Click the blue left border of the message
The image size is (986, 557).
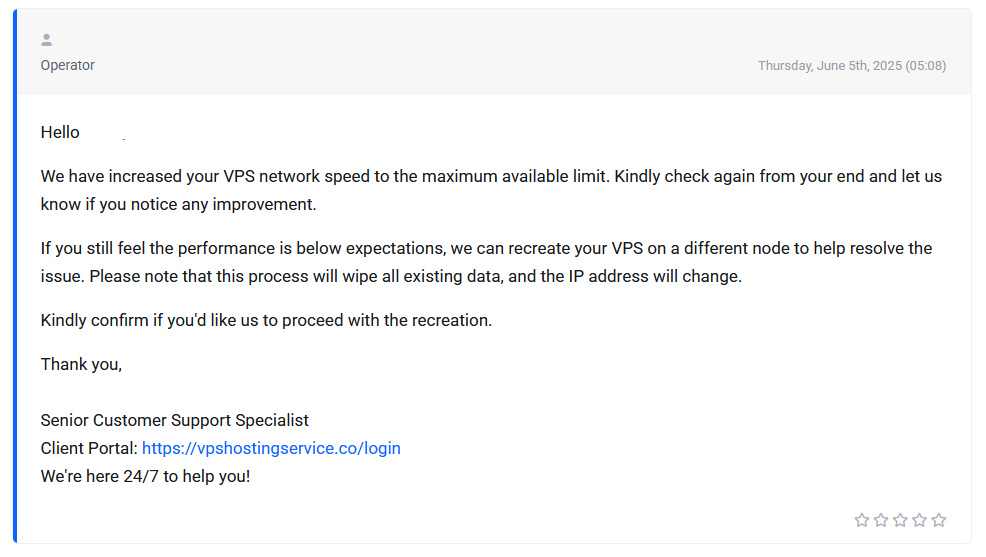(15, 276)
